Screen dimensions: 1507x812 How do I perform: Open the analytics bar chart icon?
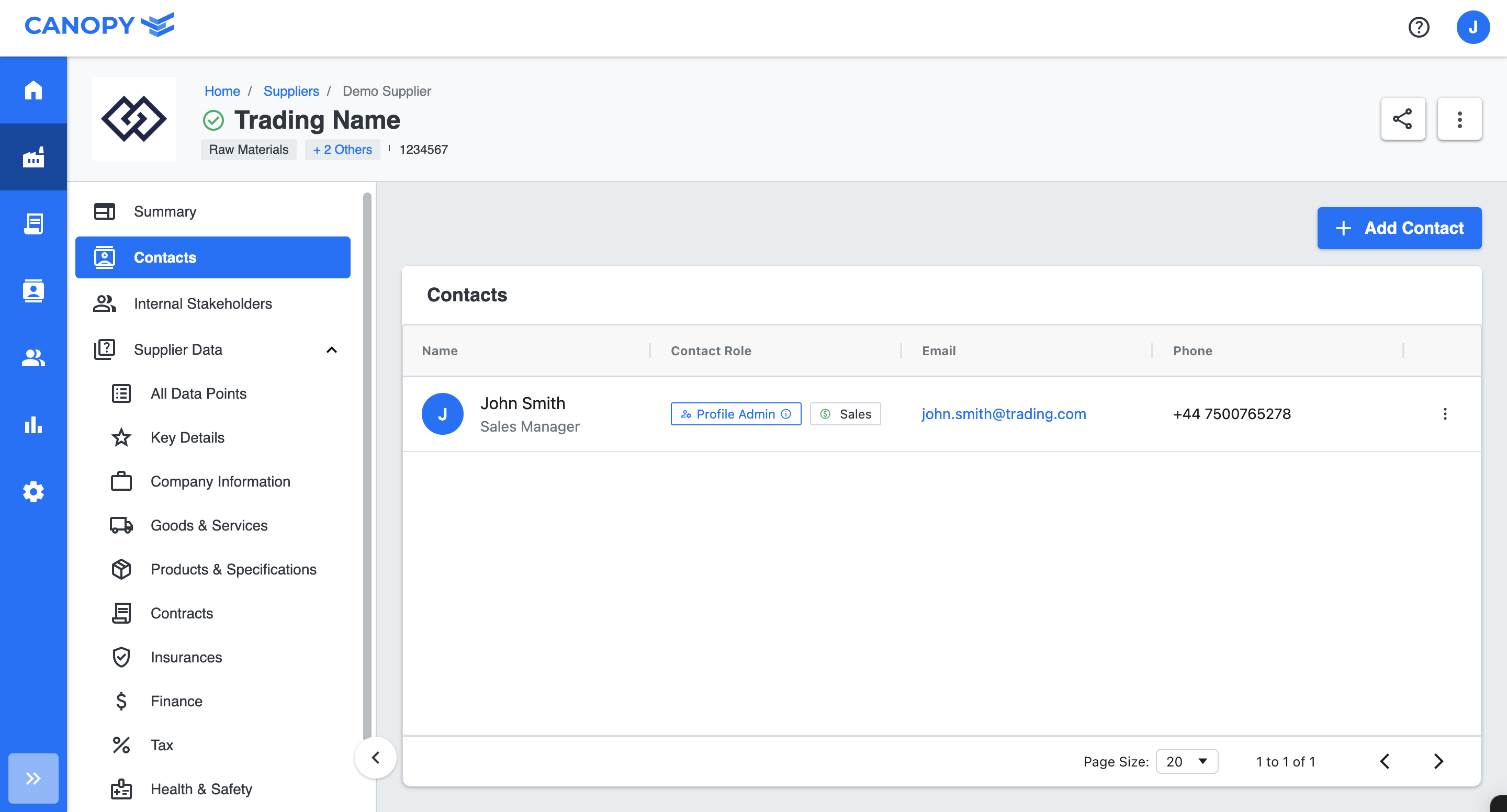tap(33, 425)
